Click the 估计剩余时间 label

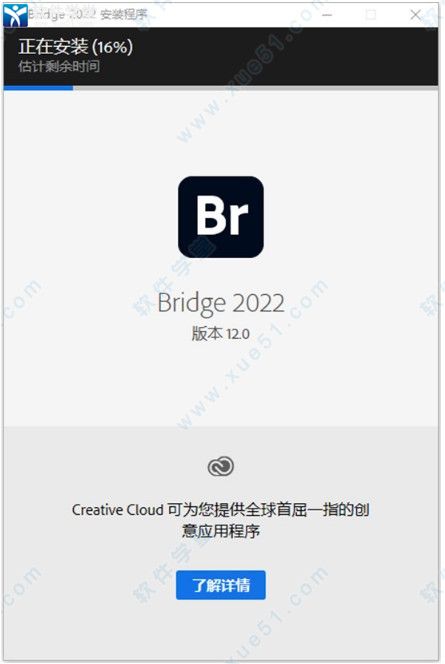tap(59, 66)
